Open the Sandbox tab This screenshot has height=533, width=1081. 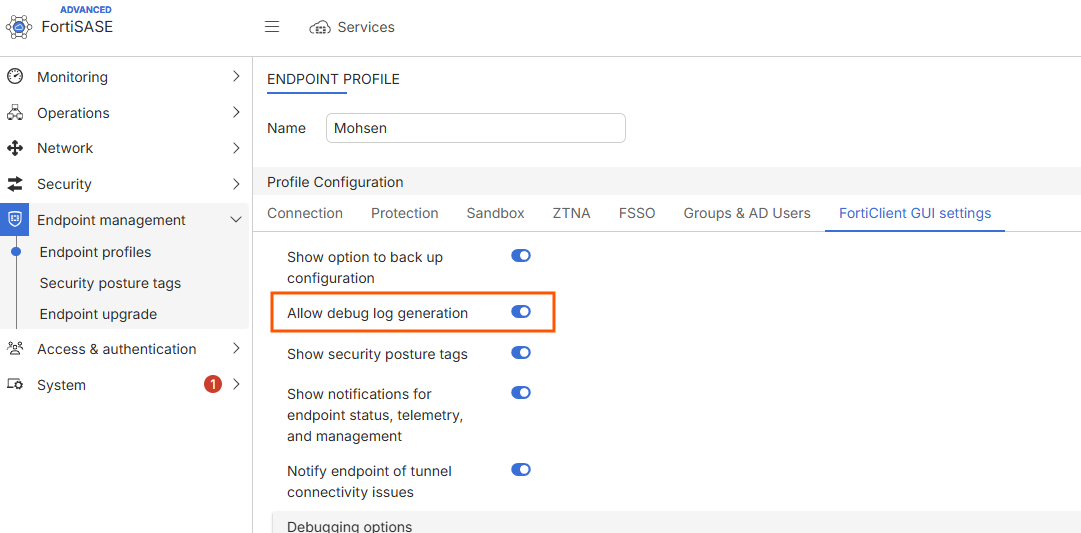496,214
